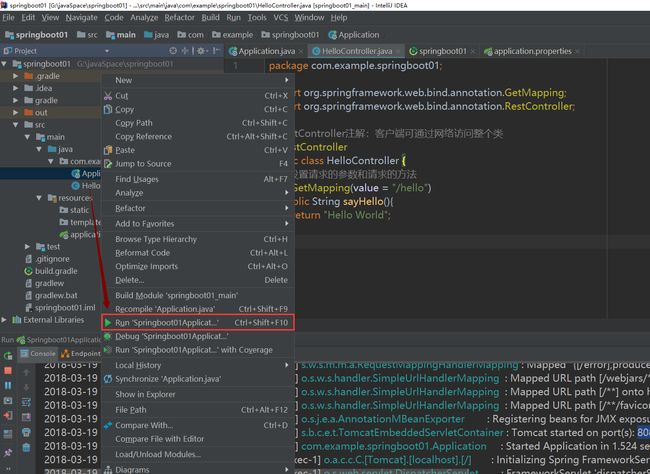Open the Refactor submenu in context menu
This screenshot has height=474, width=650.
pos(198,208)
